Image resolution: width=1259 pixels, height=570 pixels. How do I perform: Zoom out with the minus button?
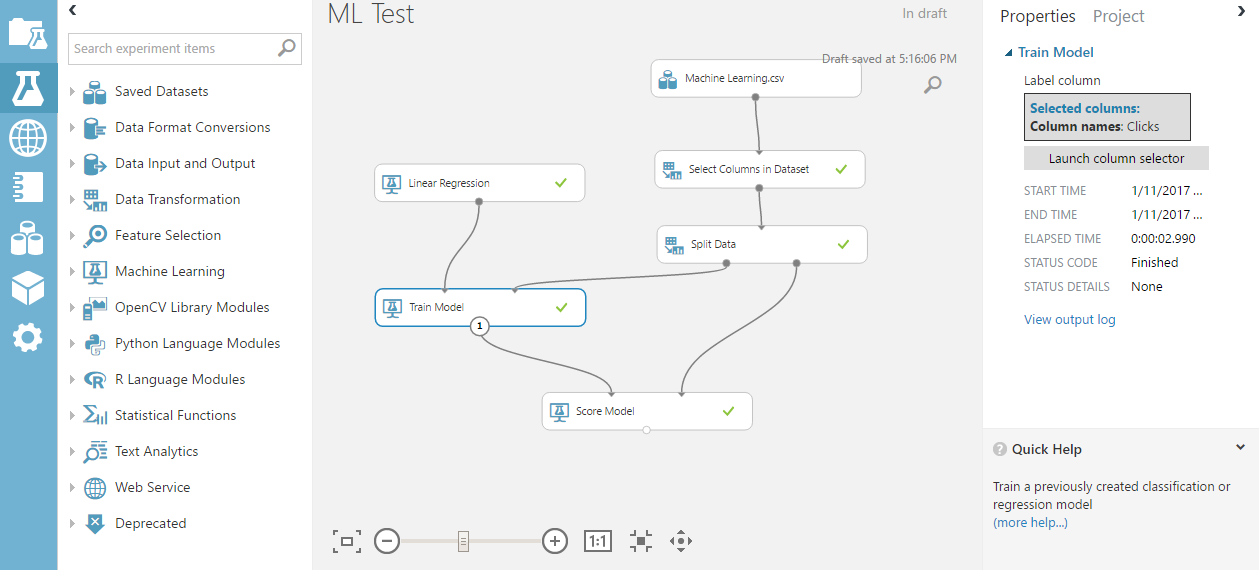tap(387, 541)
